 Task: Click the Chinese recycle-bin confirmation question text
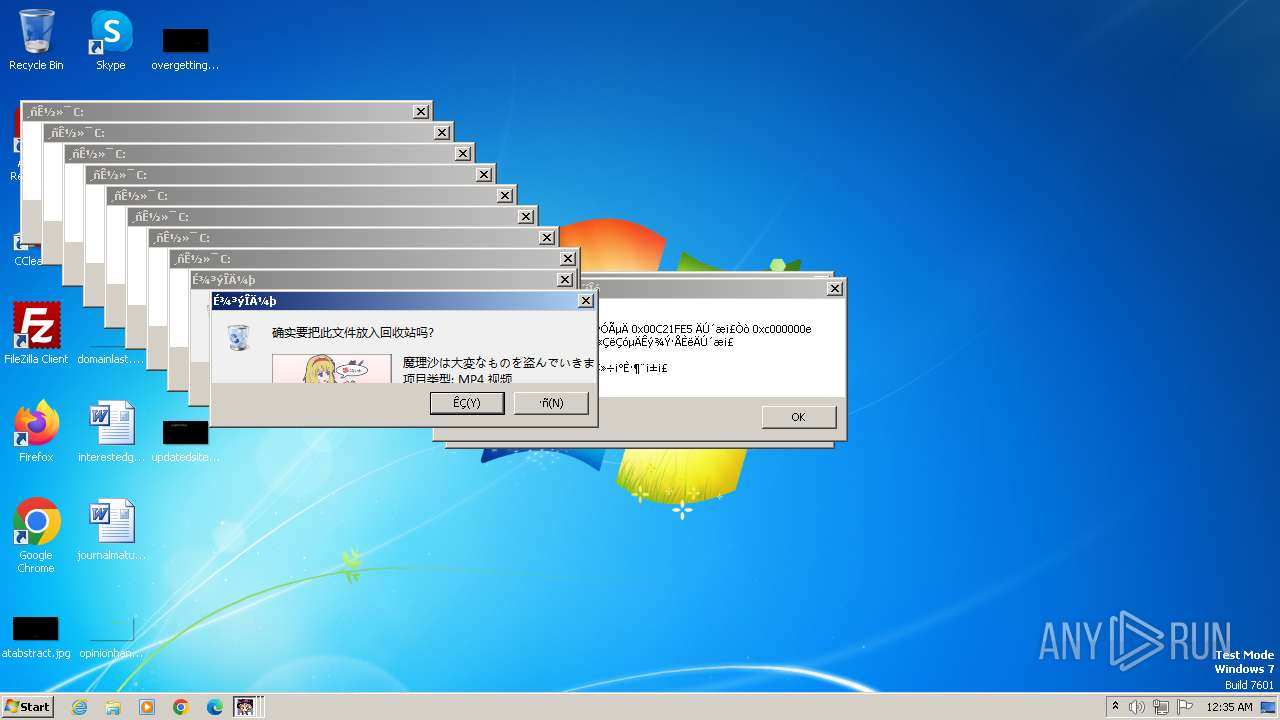(x=352, y=333)
